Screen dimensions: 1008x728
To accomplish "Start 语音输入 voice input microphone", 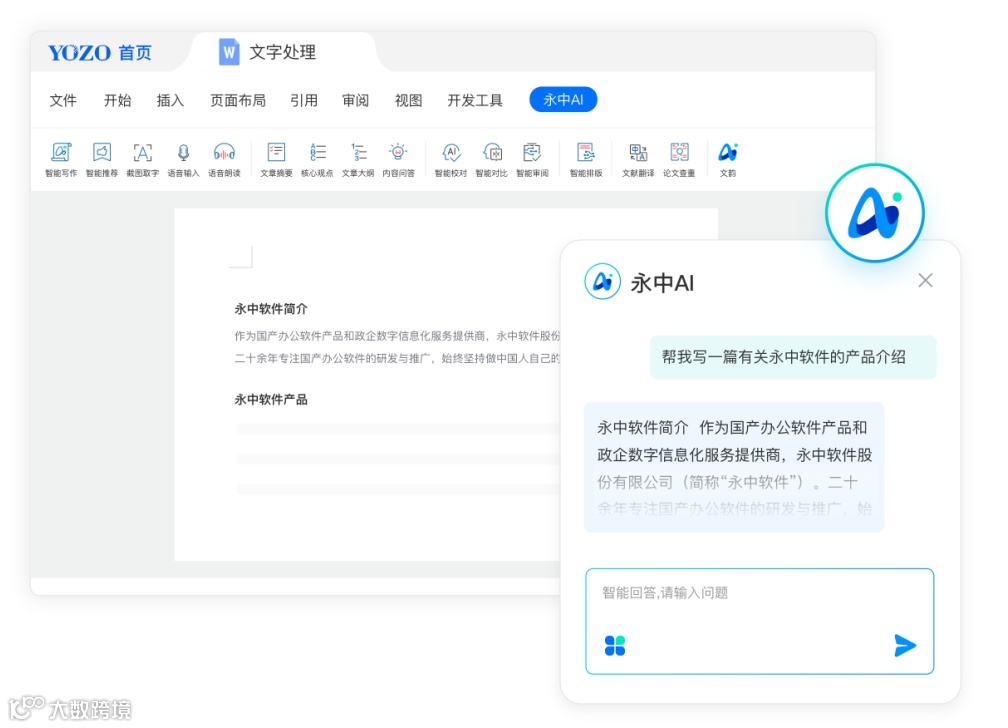I will point(183,159).
